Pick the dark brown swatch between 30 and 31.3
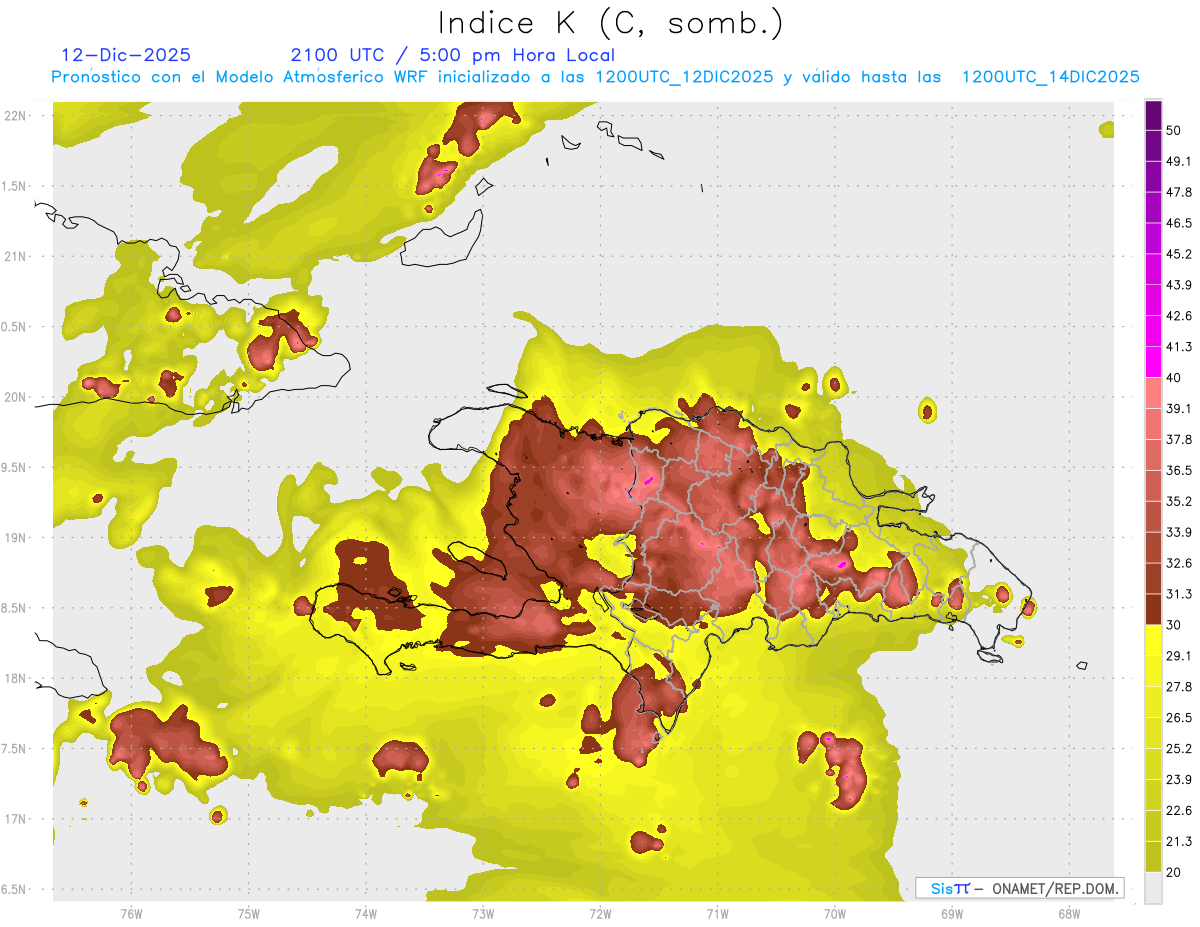This screenshot has width=1200, height=927. (x=1153, y=609)
